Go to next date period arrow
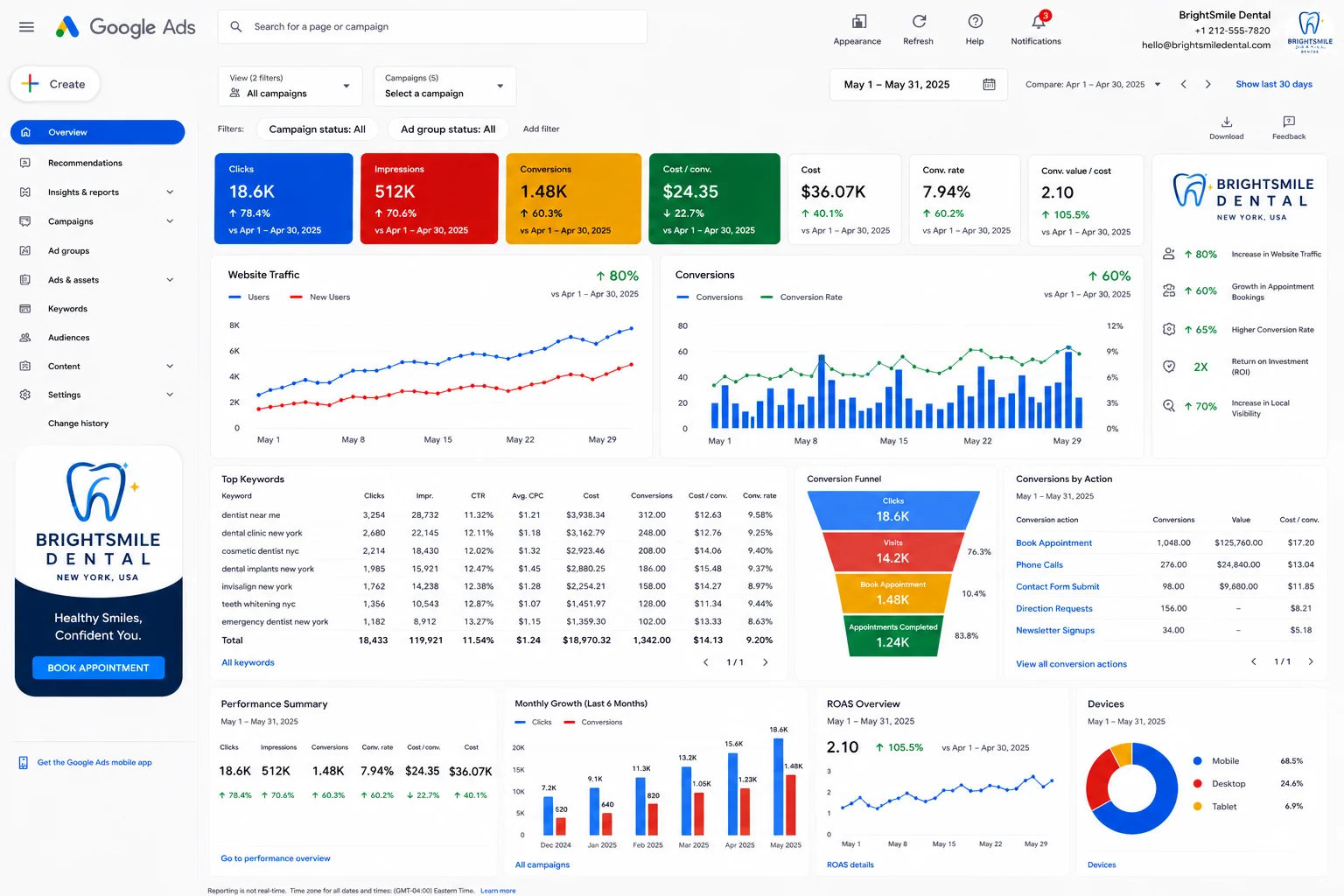Screen dimensions: 1344x896 pos(1208,84)
